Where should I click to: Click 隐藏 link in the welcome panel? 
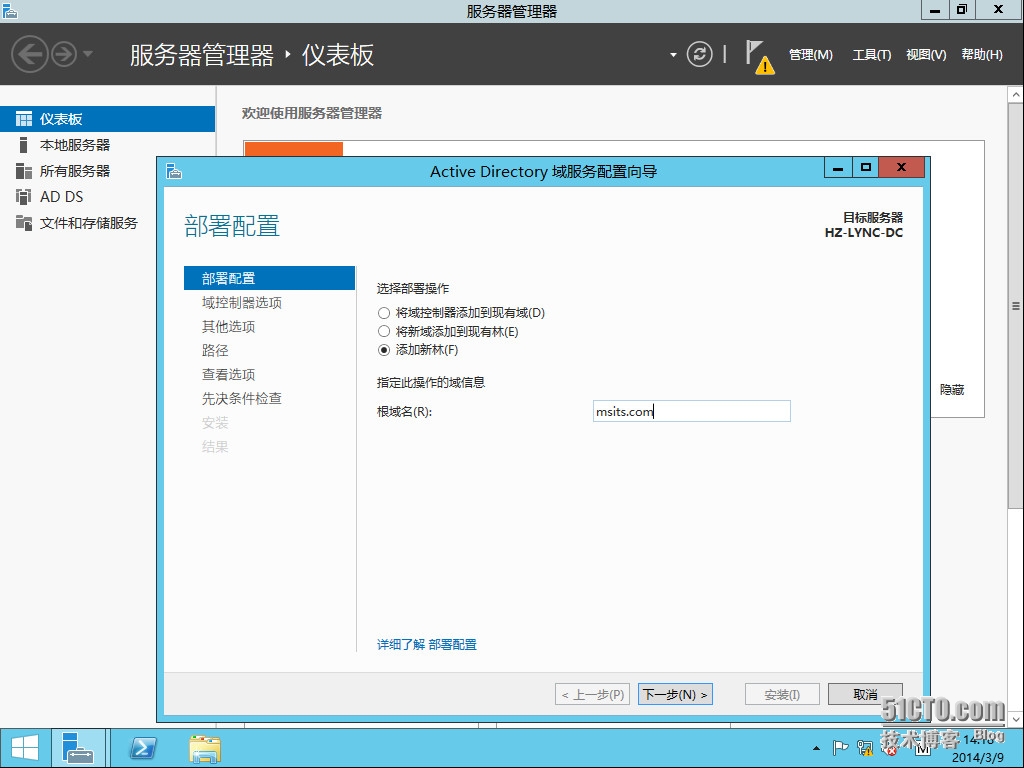click(952, 390)
